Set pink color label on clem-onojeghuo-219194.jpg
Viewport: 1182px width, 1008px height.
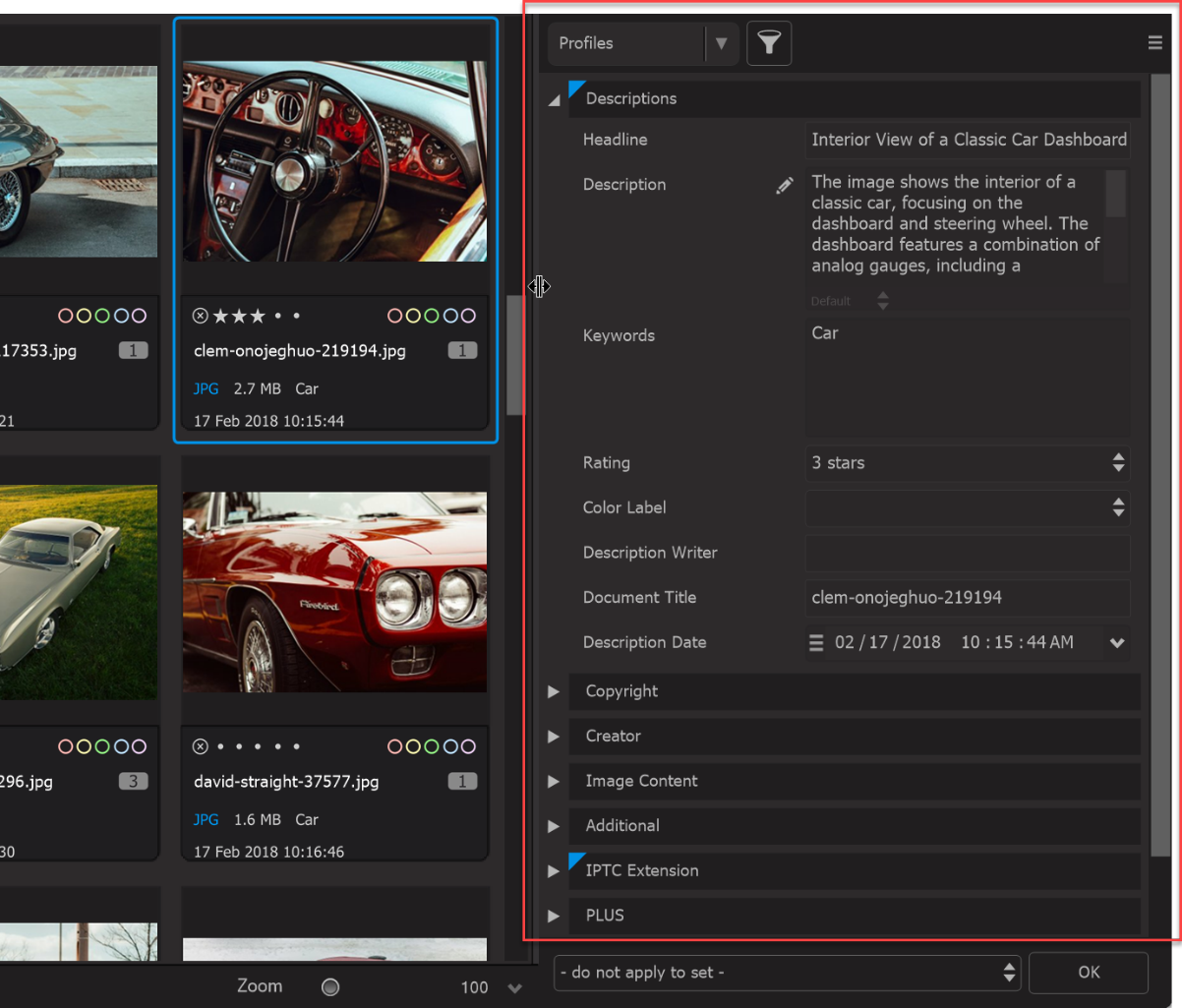(x=395, y=316)
